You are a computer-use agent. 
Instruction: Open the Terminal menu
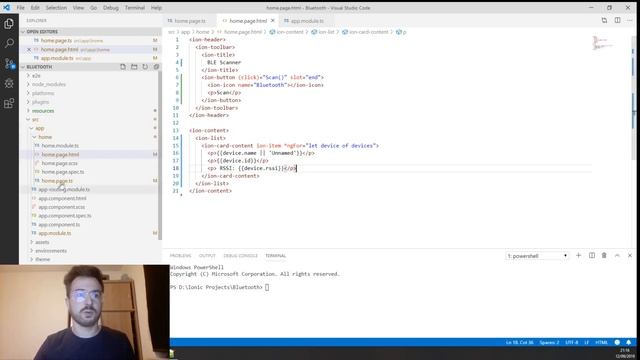[x=135, y=8]
